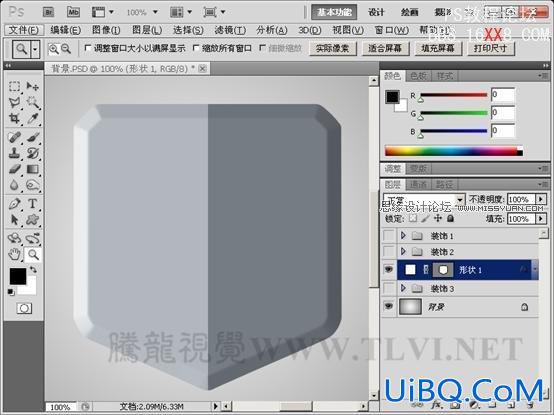Screen dimensions: 554x415
Task: Toggle visibility of 形状 1 layer
Action: [x=389, y=270]
